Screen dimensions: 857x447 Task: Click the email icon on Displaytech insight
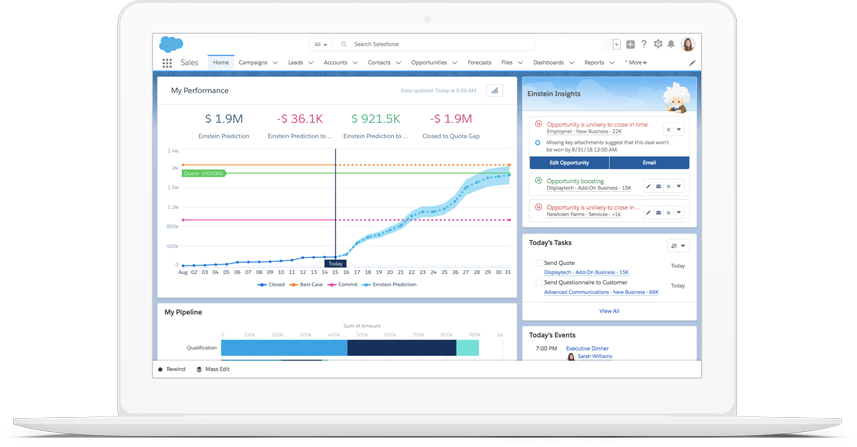pyautogui.click(x=659, y=186)
